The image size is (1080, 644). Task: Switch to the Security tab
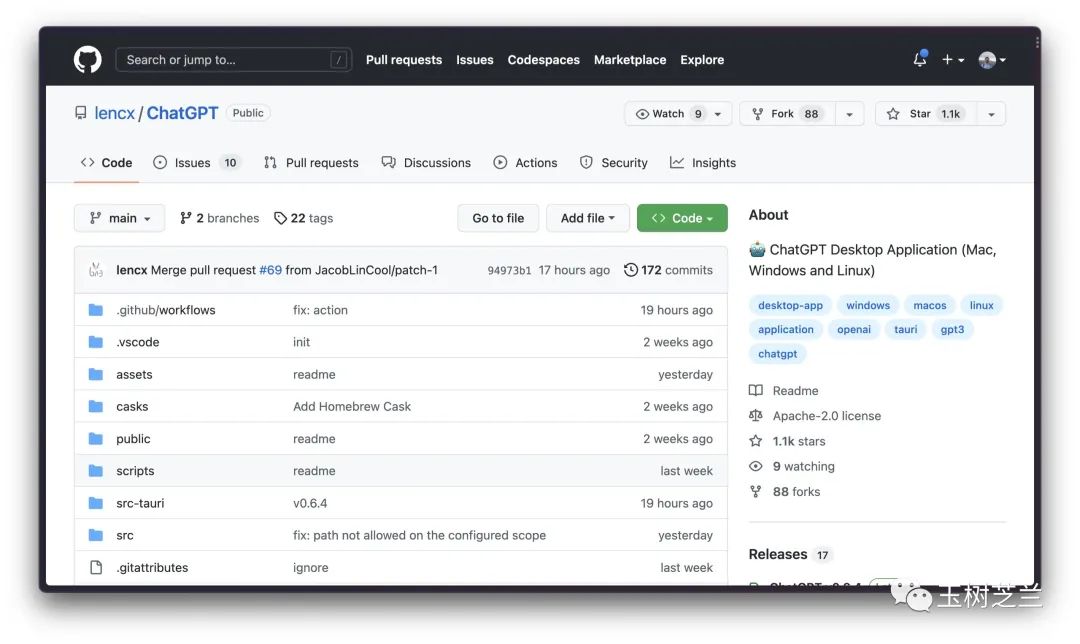click(614, 163)
